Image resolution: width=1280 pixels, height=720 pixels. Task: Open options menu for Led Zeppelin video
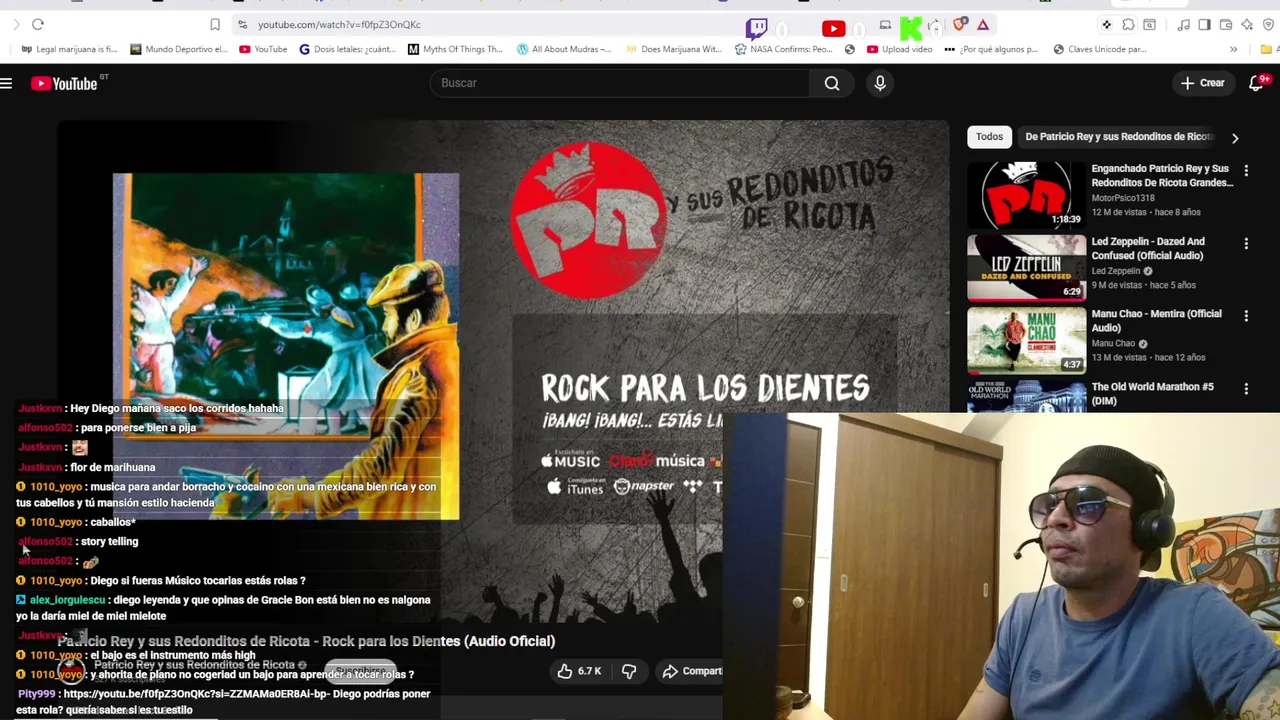point(1246,244)
